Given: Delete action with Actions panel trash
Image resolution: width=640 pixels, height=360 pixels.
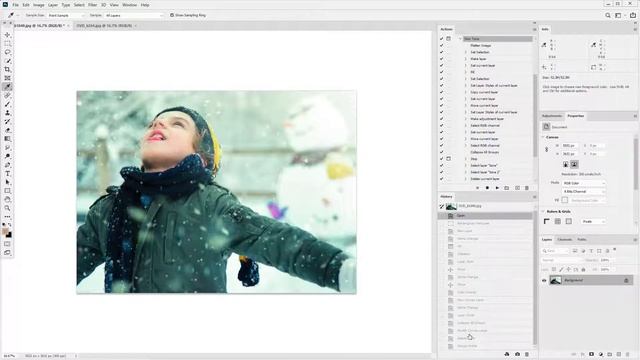Looking at the screenshot, I should [x=527, y=188].
